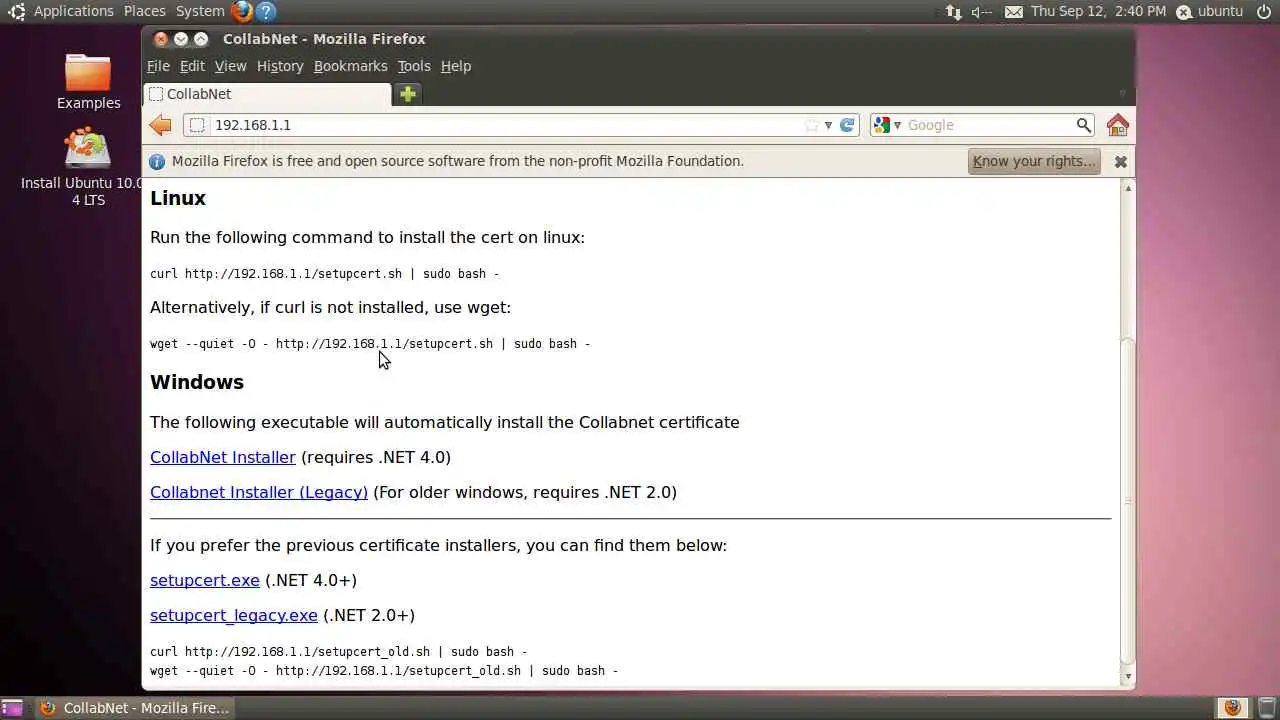Click the search magnifier icon

1083,125
